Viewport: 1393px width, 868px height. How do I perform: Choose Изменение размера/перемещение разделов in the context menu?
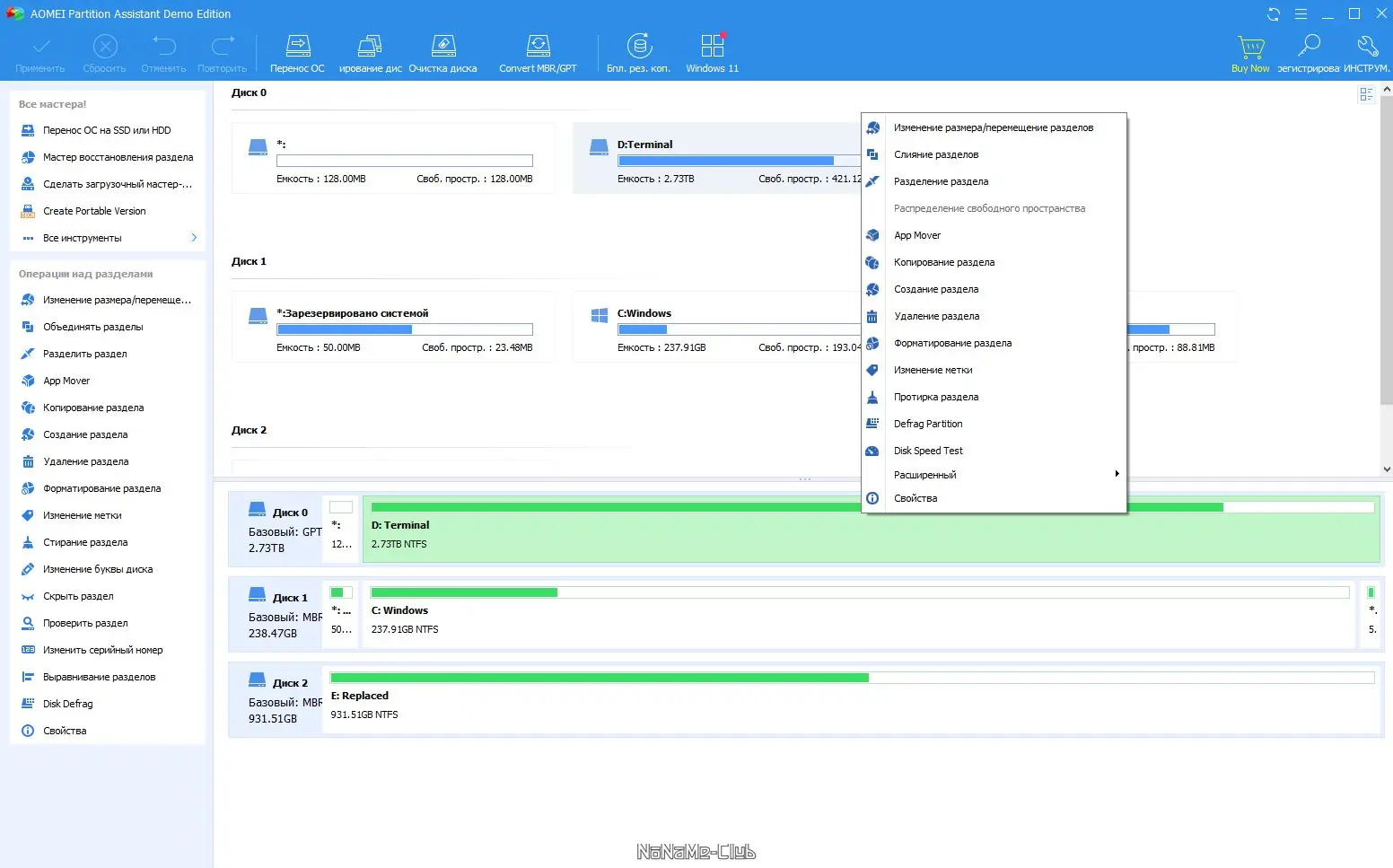[x=994, y=127]
